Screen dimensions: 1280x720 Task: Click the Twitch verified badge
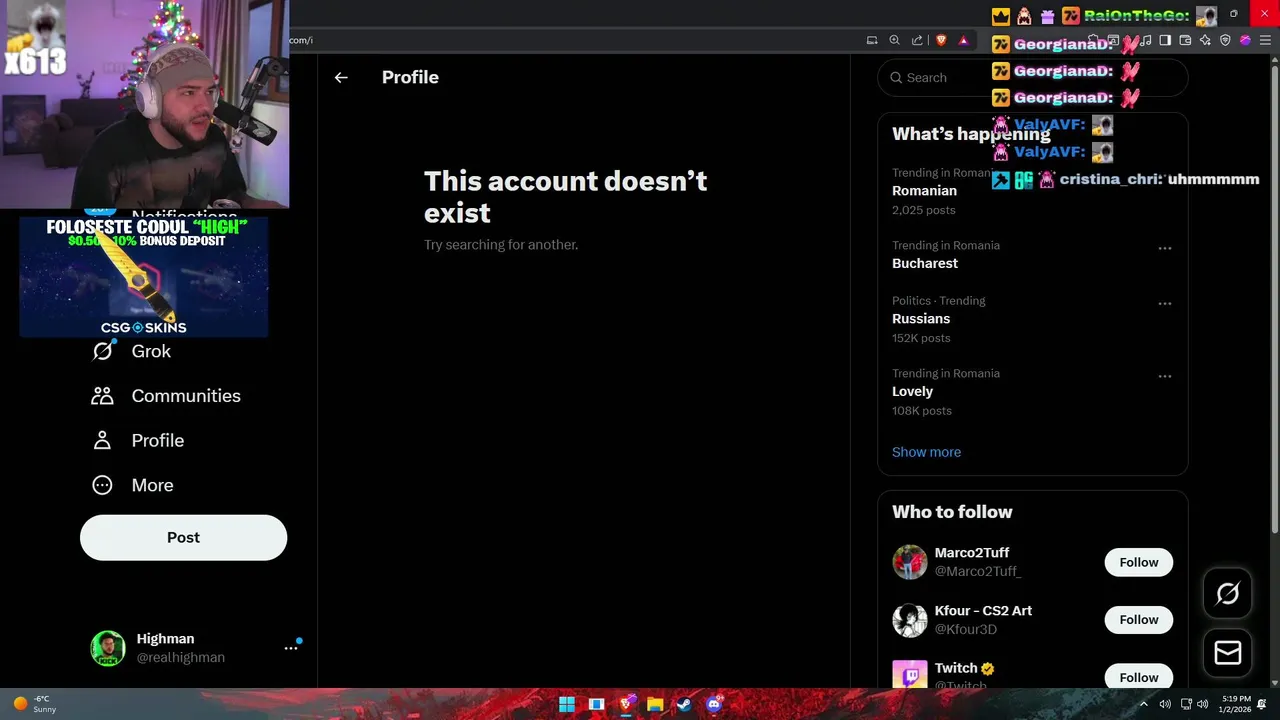(x=988, y=669)
